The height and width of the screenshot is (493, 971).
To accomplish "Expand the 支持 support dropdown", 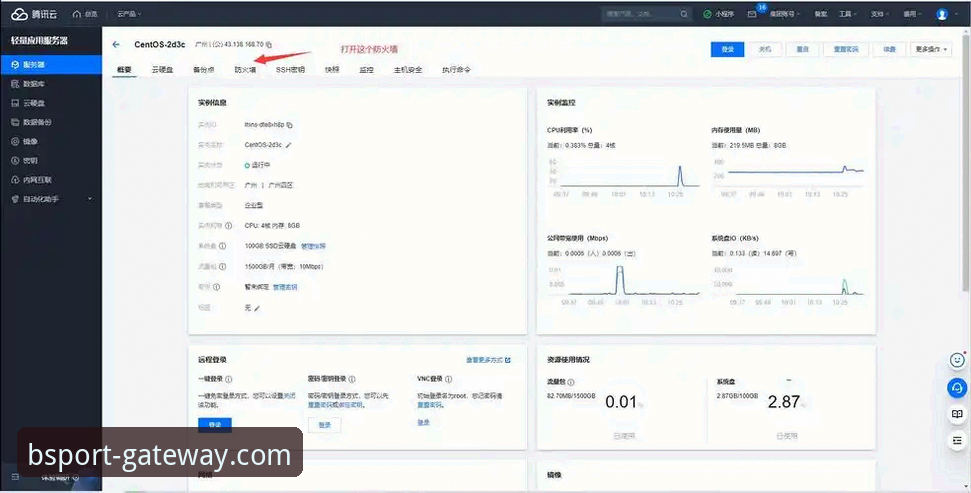I will [880, 14].
